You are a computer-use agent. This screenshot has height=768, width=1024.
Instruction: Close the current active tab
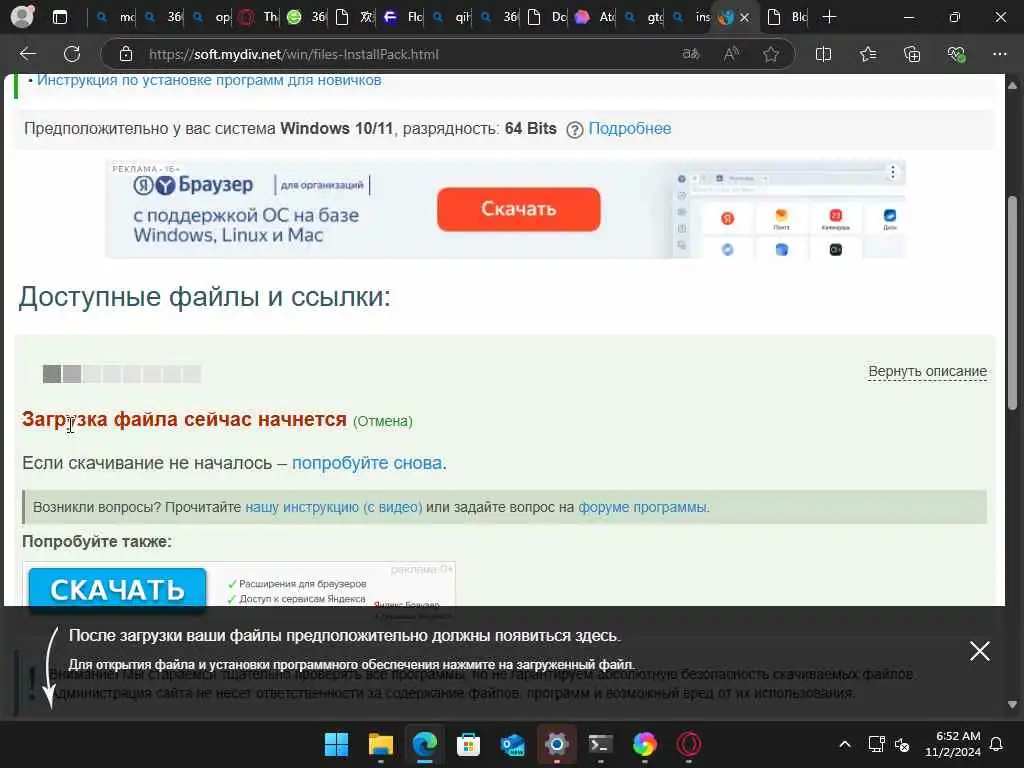pyautogui.click(x=744, y=17)
